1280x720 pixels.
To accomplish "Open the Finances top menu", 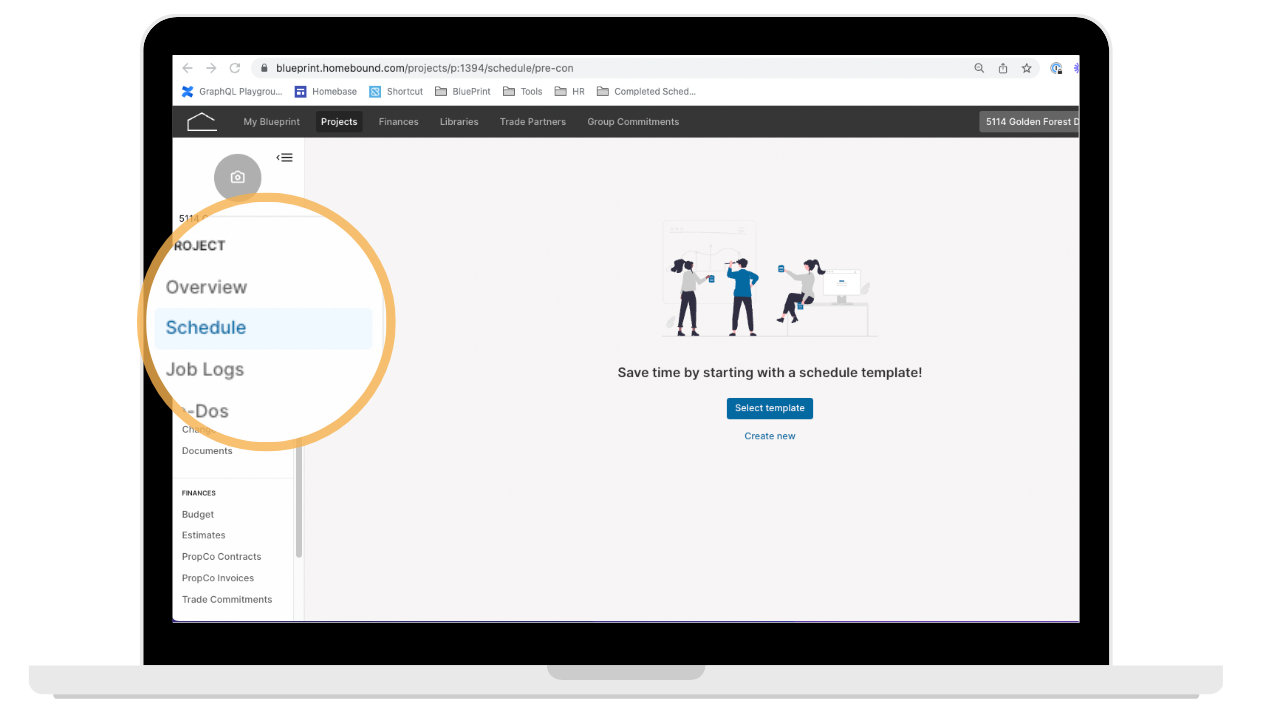I will tap(398, 122).
